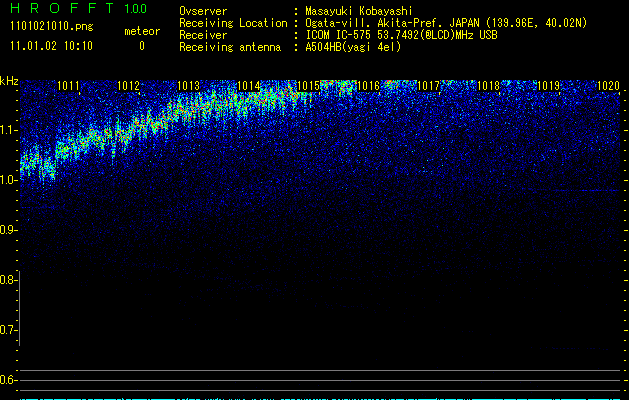Click the Receiving antenna label
The image size is (629, 400).
[230, 47]
